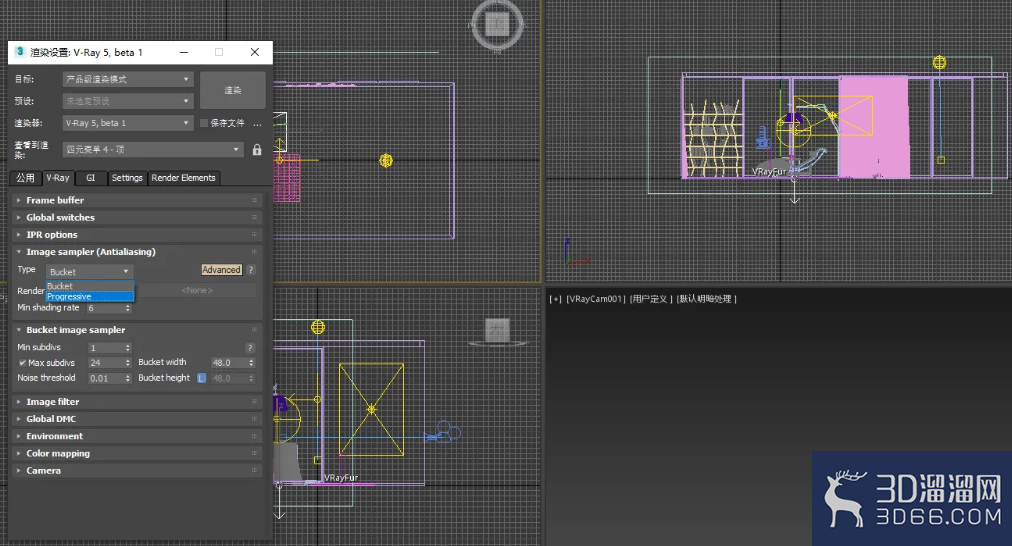Toggle the L lock button beside Bucket height
Screen dimensions: 1012x546
(201, 378)
